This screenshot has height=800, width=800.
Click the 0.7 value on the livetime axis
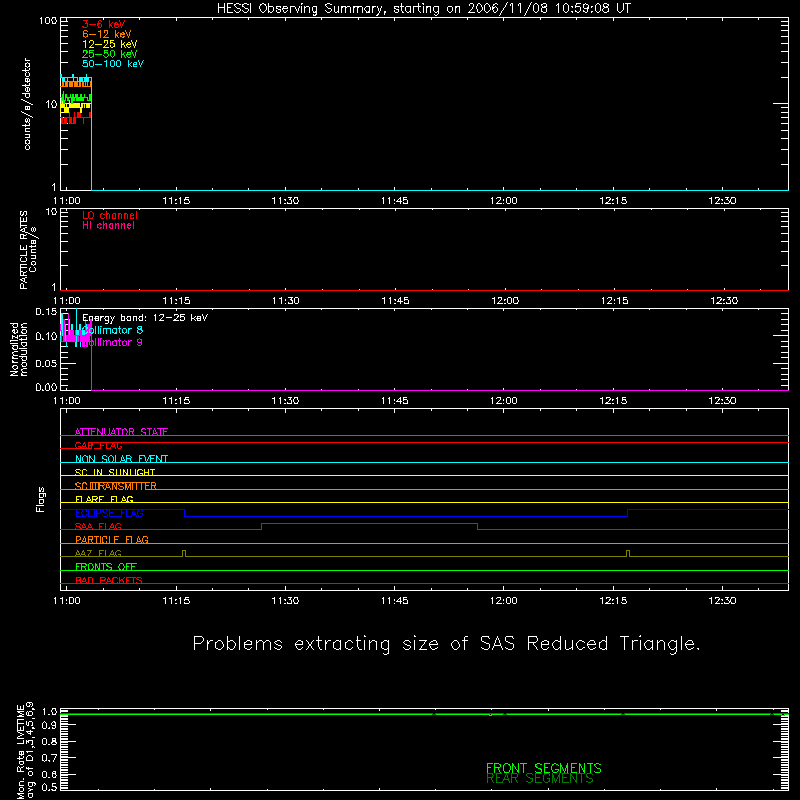click(49, 758)
